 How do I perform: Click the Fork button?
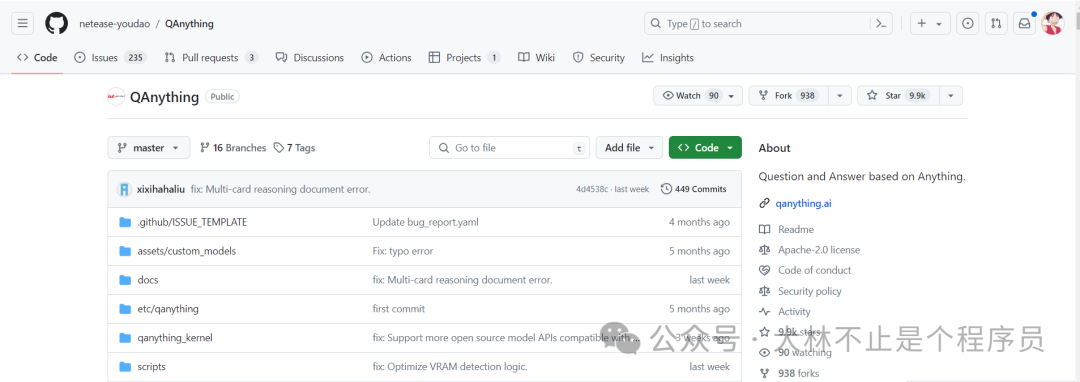788,96
